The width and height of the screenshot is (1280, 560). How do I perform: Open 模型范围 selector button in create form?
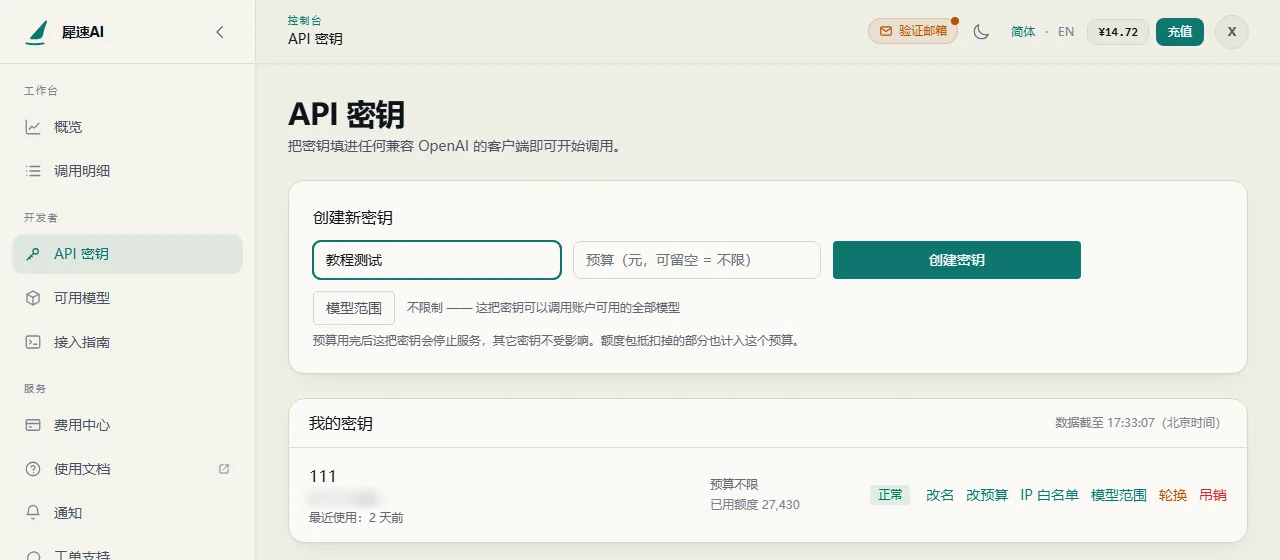pyautogui.click(x=354, y=308)
